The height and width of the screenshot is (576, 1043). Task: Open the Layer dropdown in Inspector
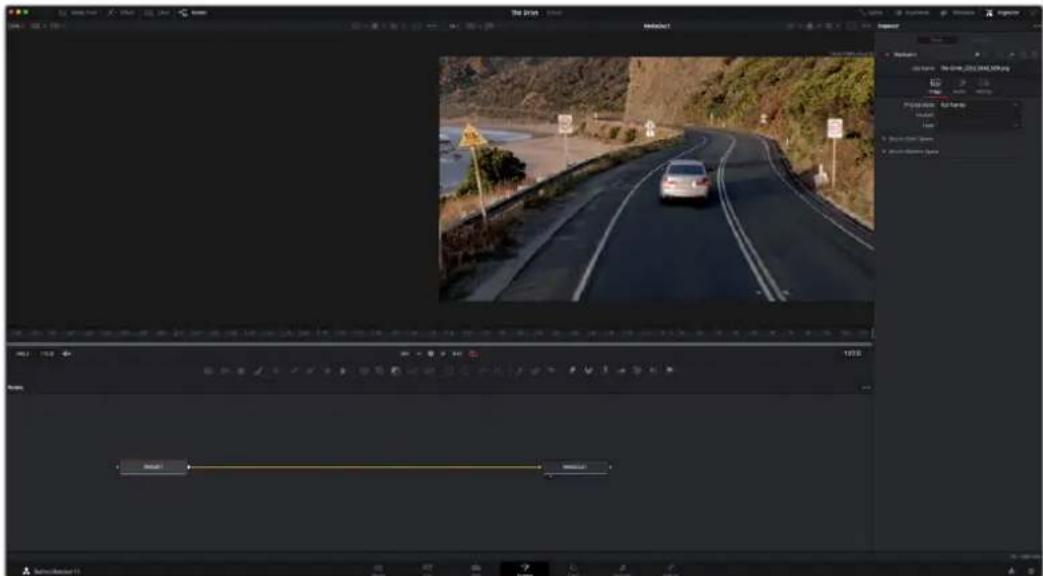point(978,125)
